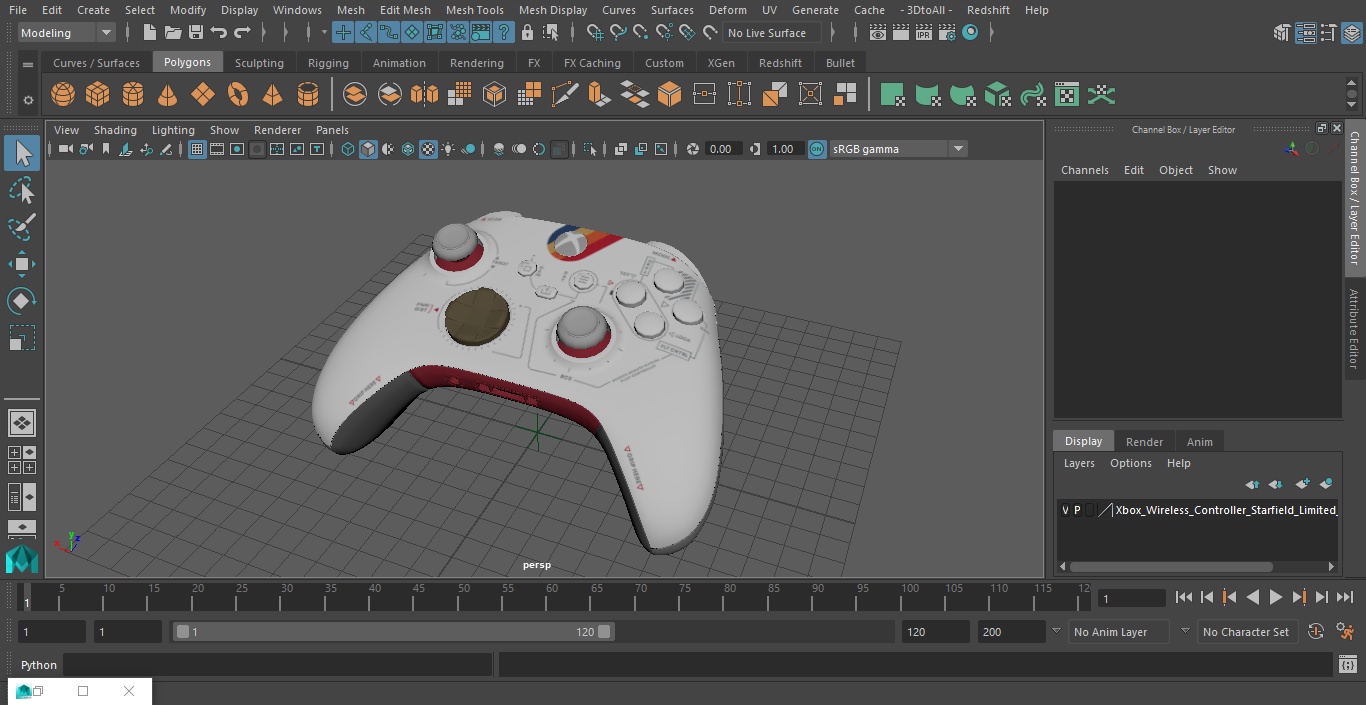Click the No Live Surface field
Screen dimensions: 1366x705
pos(772,33)
